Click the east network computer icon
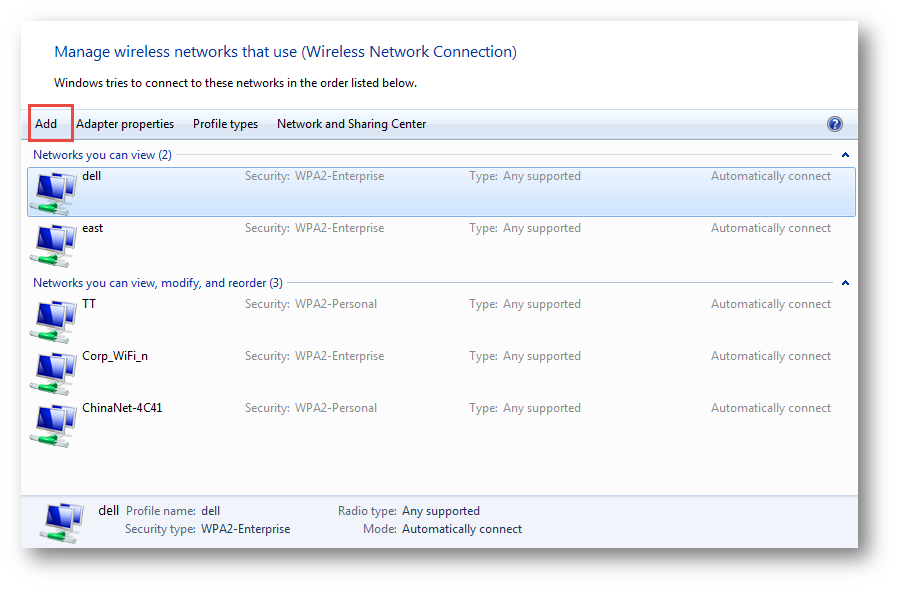This screenshot has height=590, width=900. click(x=53, y=246)
